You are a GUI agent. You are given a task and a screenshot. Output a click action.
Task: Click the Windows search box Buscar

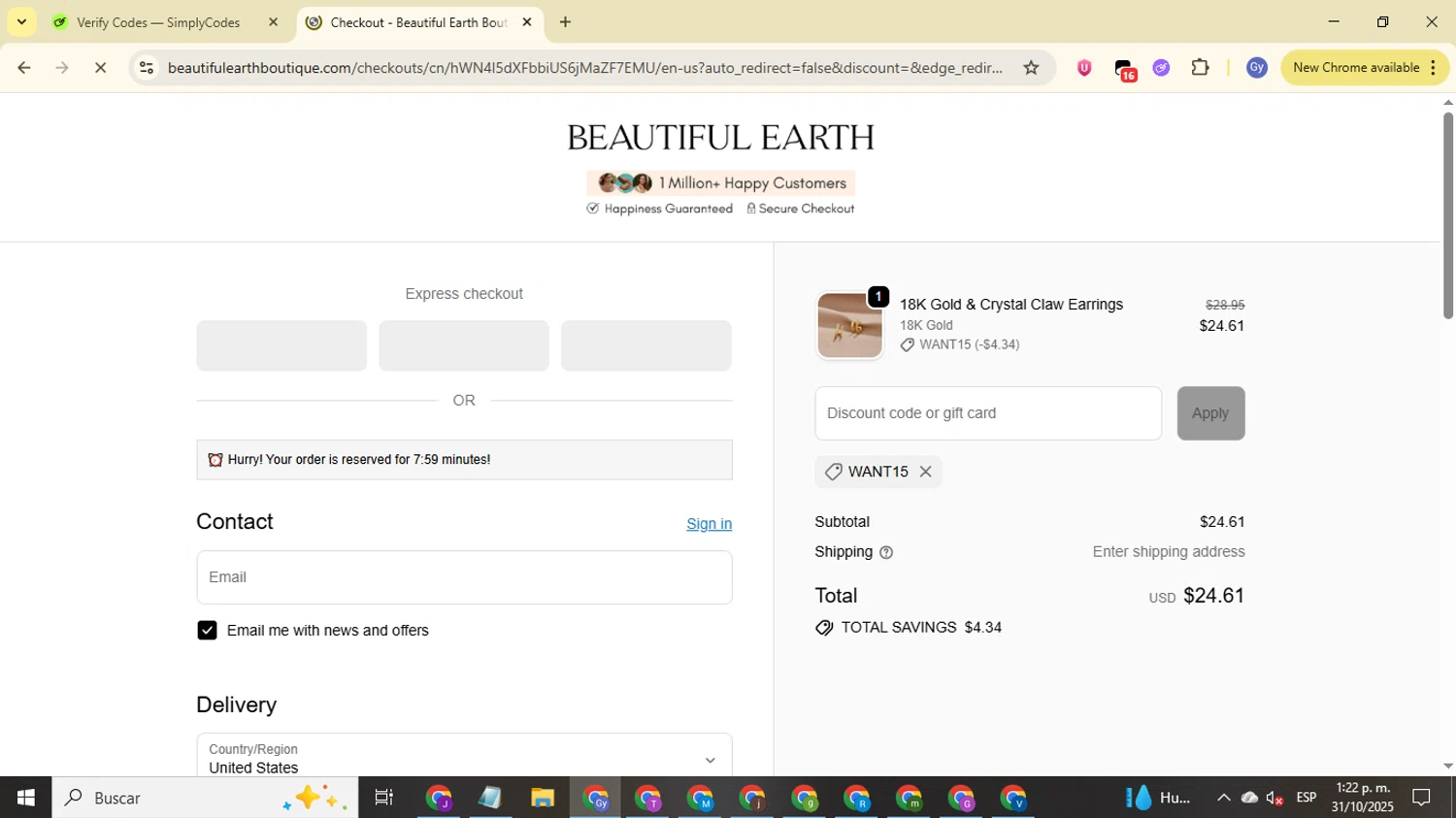[x=205, y=798]
